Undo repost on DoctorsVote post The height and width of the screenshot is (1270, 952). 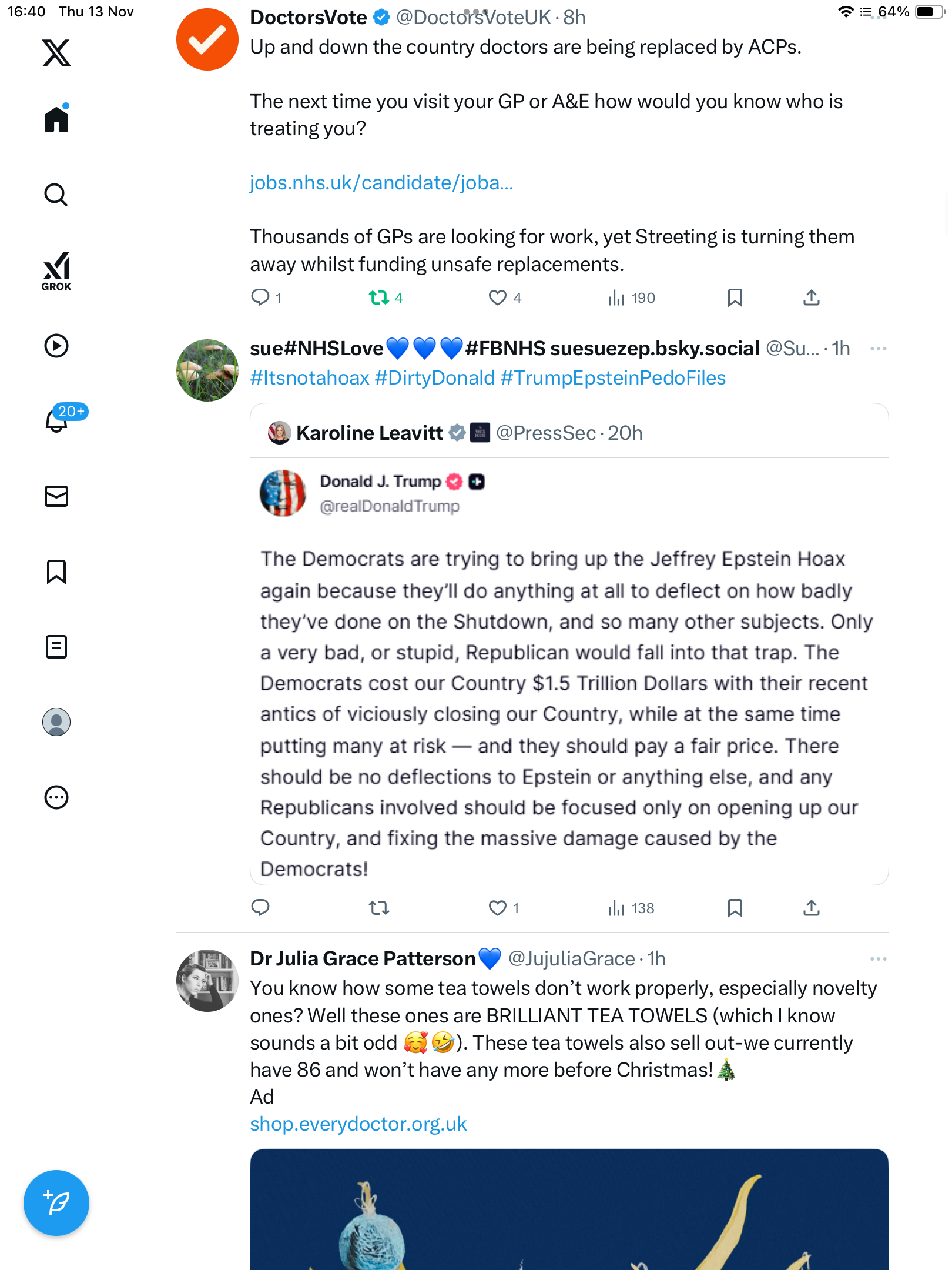click(x=379, y=298)
